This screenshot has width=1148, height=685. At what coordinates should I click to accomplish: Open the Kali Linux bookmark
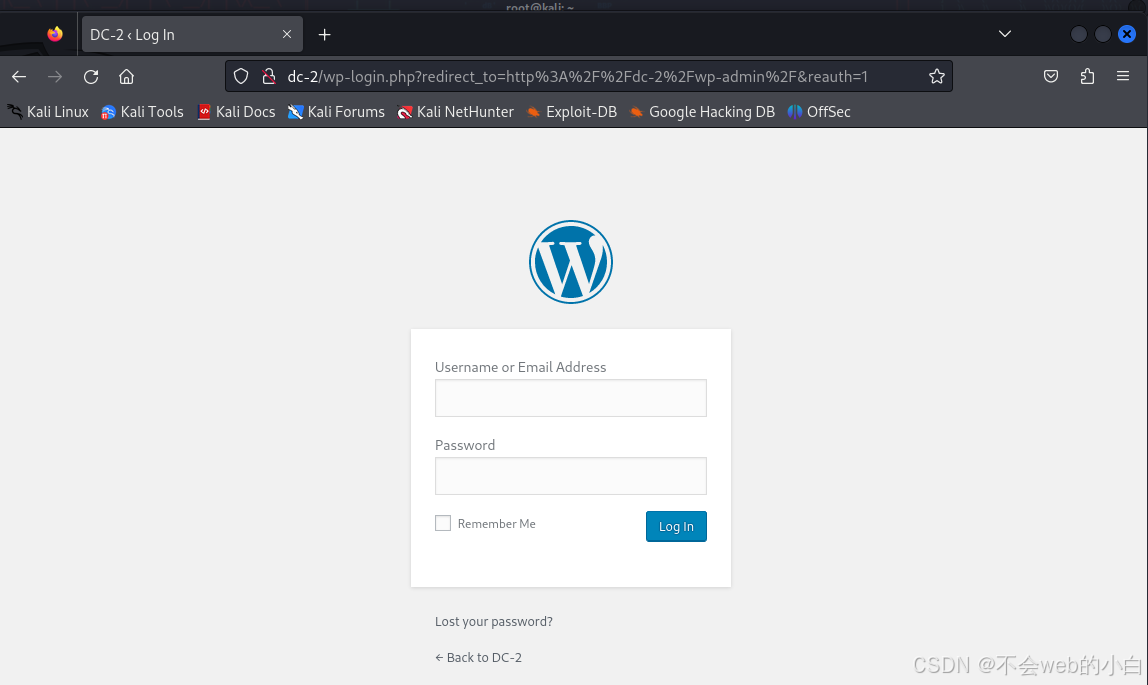[x=48, y=112]
